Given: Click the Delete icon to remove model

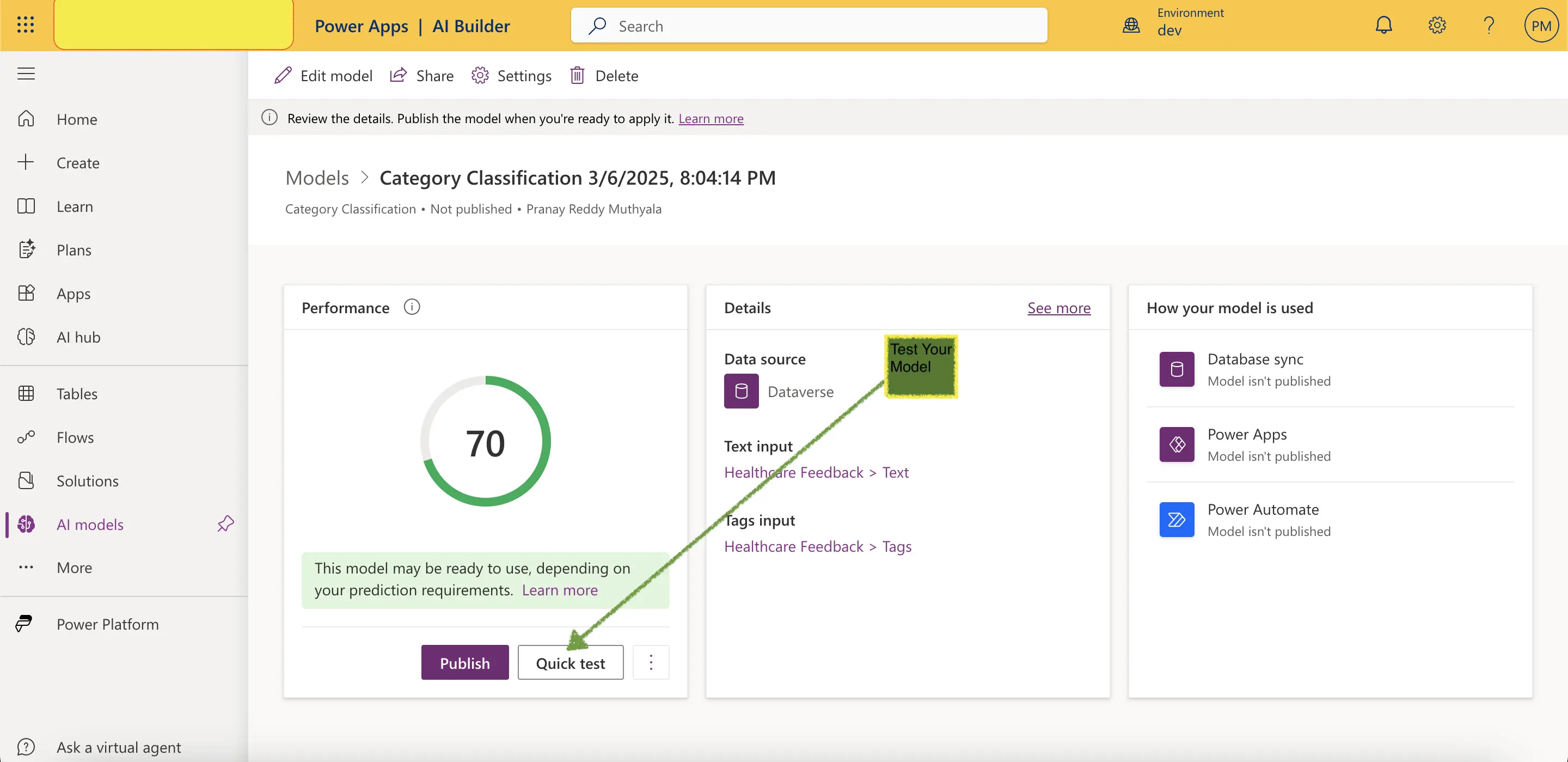Looking at the screenshot, I should point(578,75).
